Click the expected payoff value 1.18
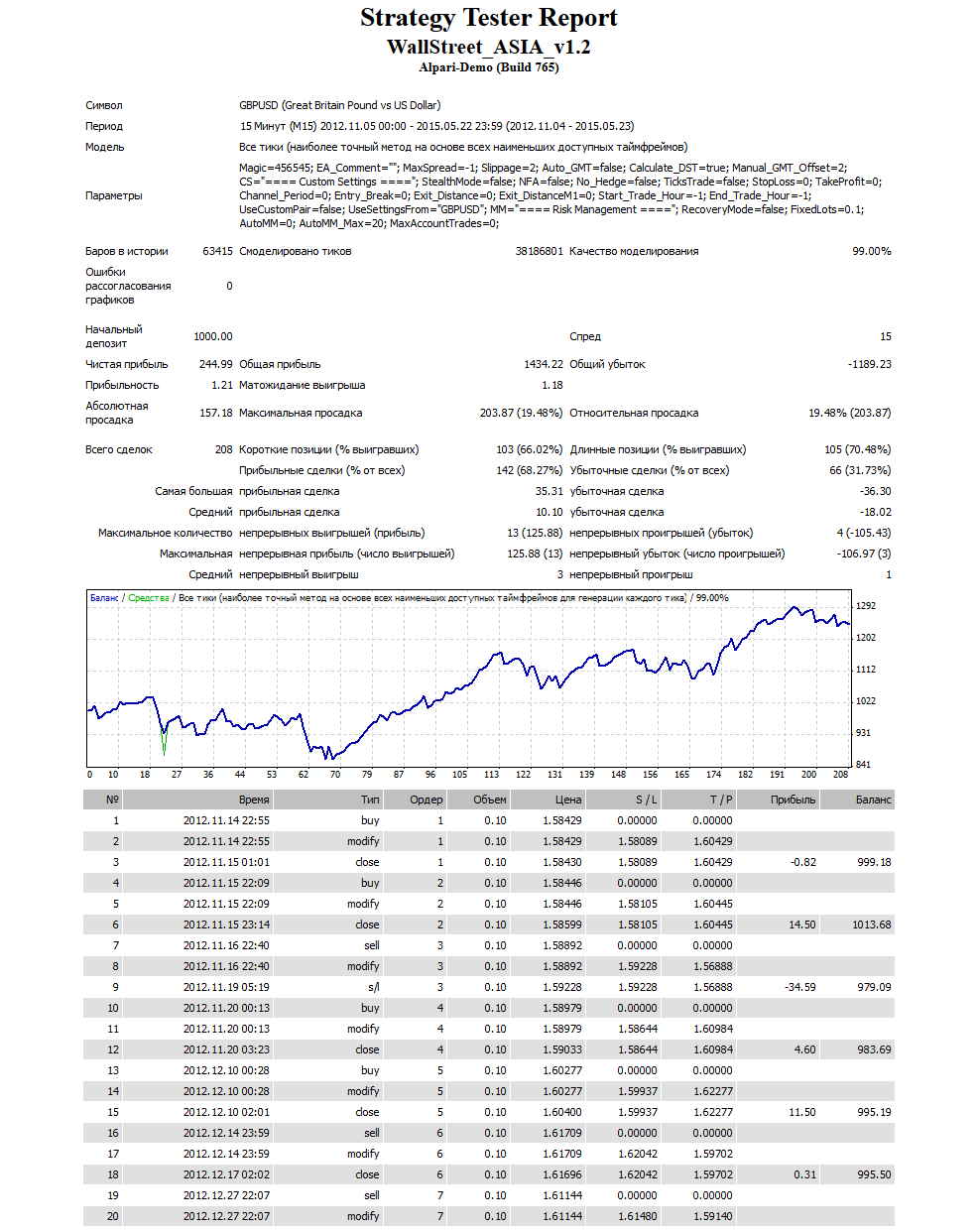 [x=552, y=385]
